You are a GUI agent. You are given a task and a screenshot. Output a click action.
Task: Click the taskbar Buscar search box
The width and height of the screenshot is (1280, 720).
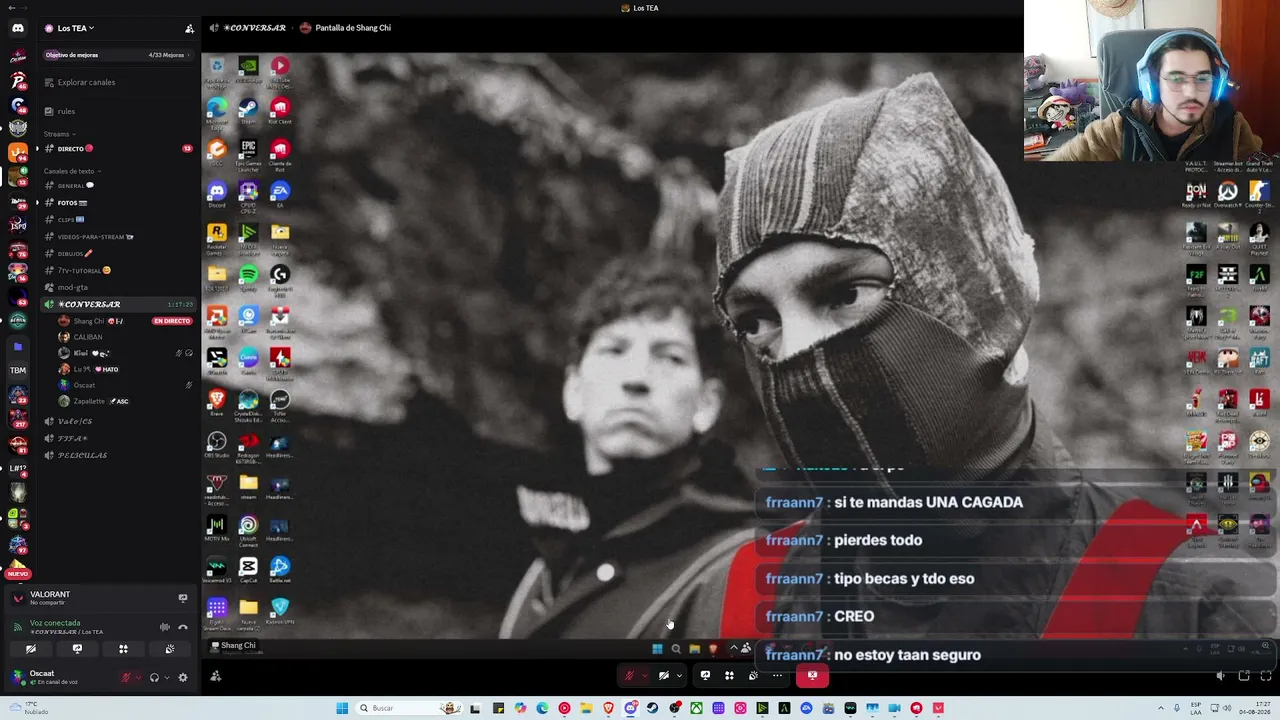(x=407, y=708)
